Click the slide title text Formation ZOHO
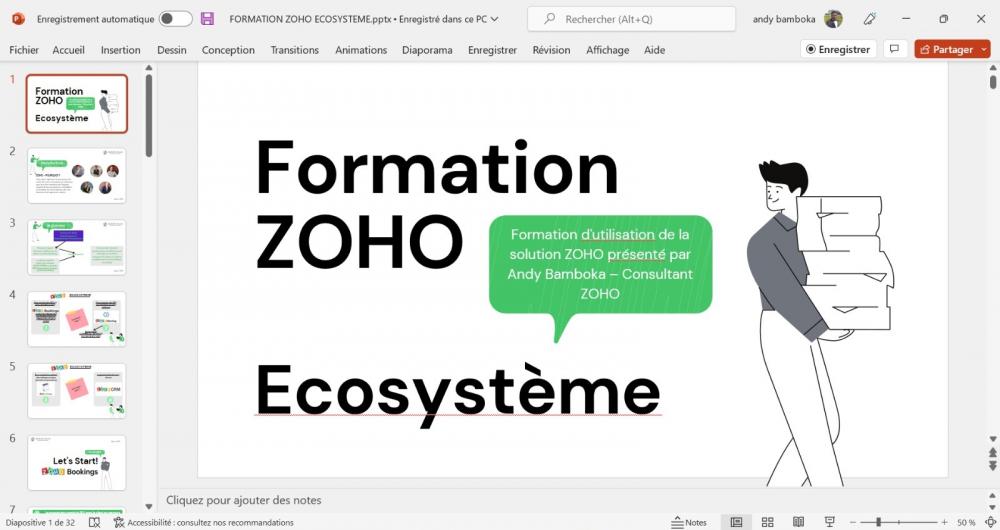This screenshot has height=530, width=1000. pos(437,204)
